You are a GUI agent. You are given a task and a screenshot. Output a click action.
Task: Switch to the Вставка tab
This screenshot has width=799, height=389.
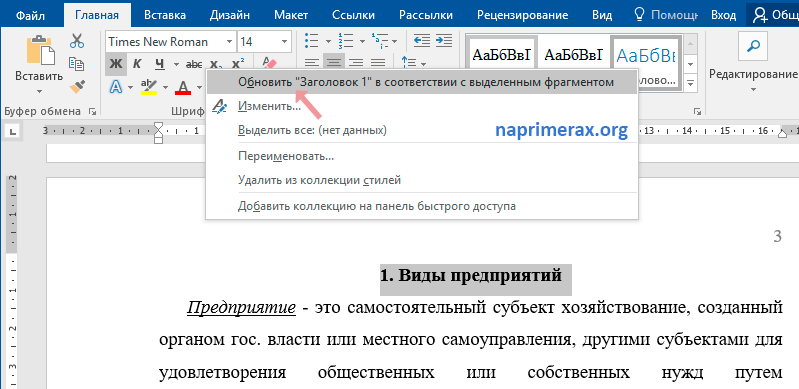(164, 15)
